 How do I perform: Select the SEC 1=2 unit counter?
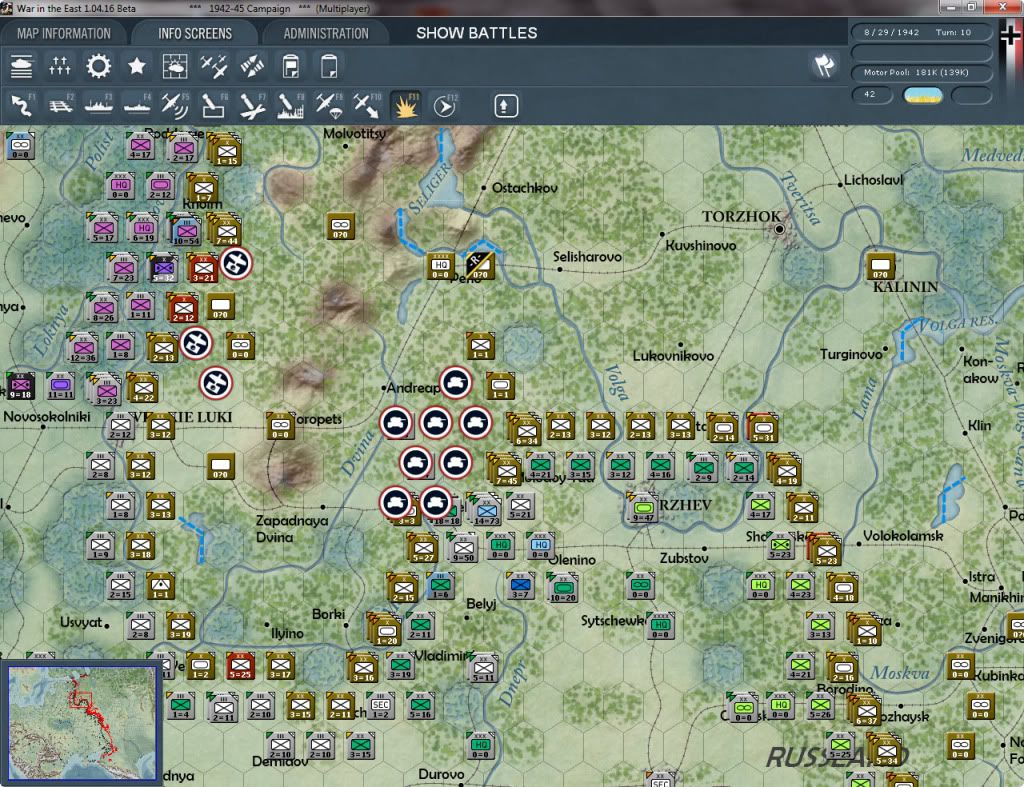point(381,706)
